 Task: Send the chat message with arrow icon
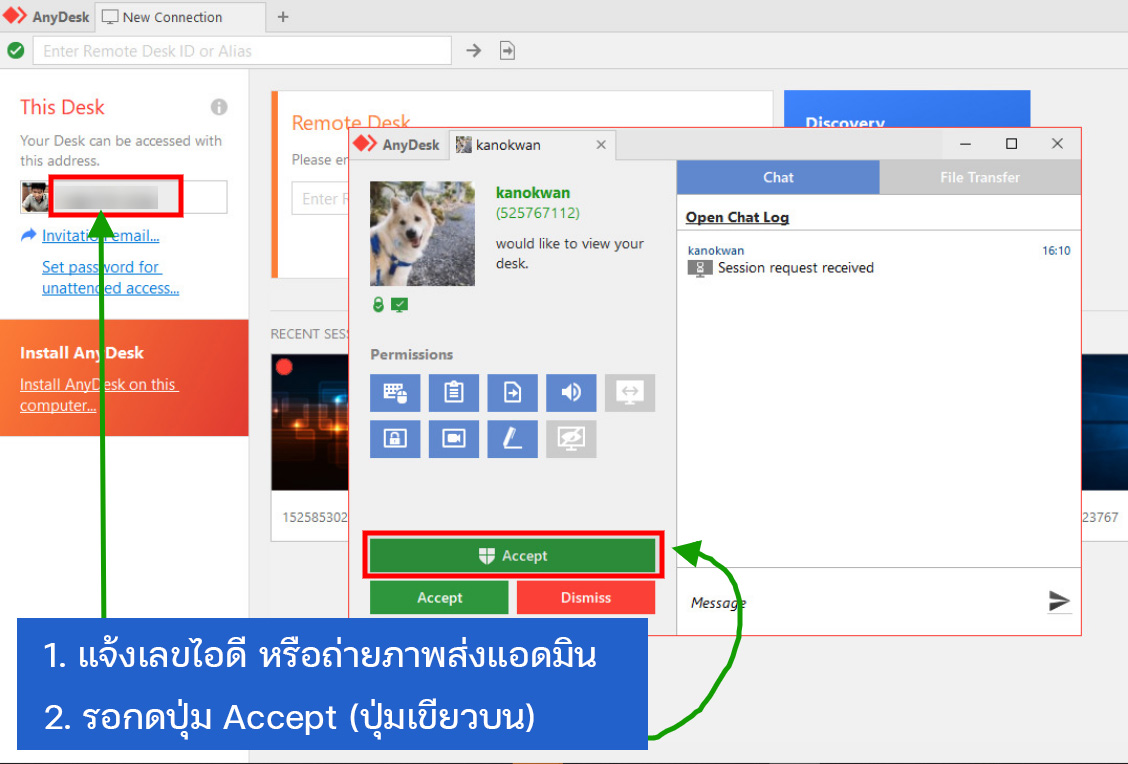pos(1059,601)
